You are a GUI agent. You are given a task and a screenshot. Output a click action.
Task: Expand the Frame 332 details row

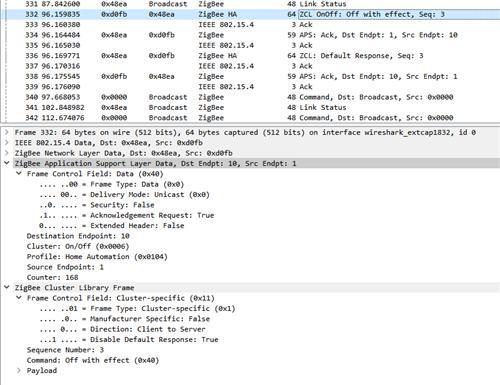click(x=7, y=132)
